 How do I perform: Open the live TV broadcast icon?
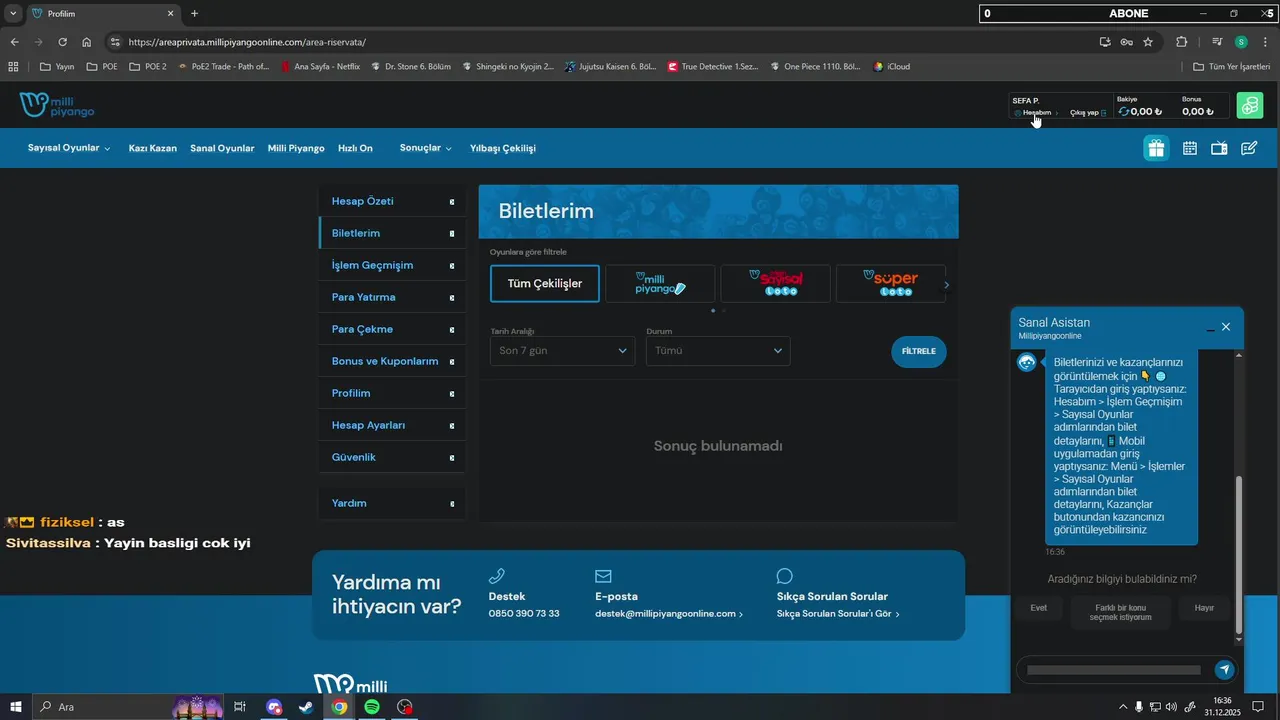pyautogui.click(x=1219, y=148)
